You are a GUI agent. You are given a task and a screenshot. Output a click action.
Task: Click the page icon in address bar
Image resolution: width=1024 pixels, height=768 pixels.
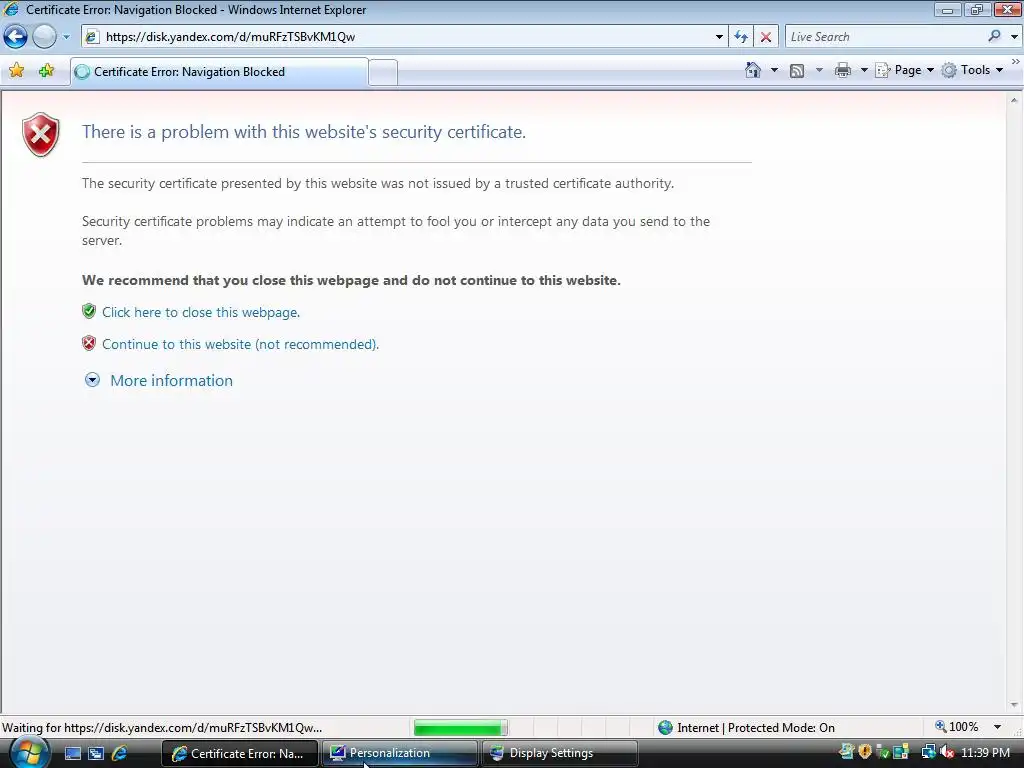click(x=93, y=37)
